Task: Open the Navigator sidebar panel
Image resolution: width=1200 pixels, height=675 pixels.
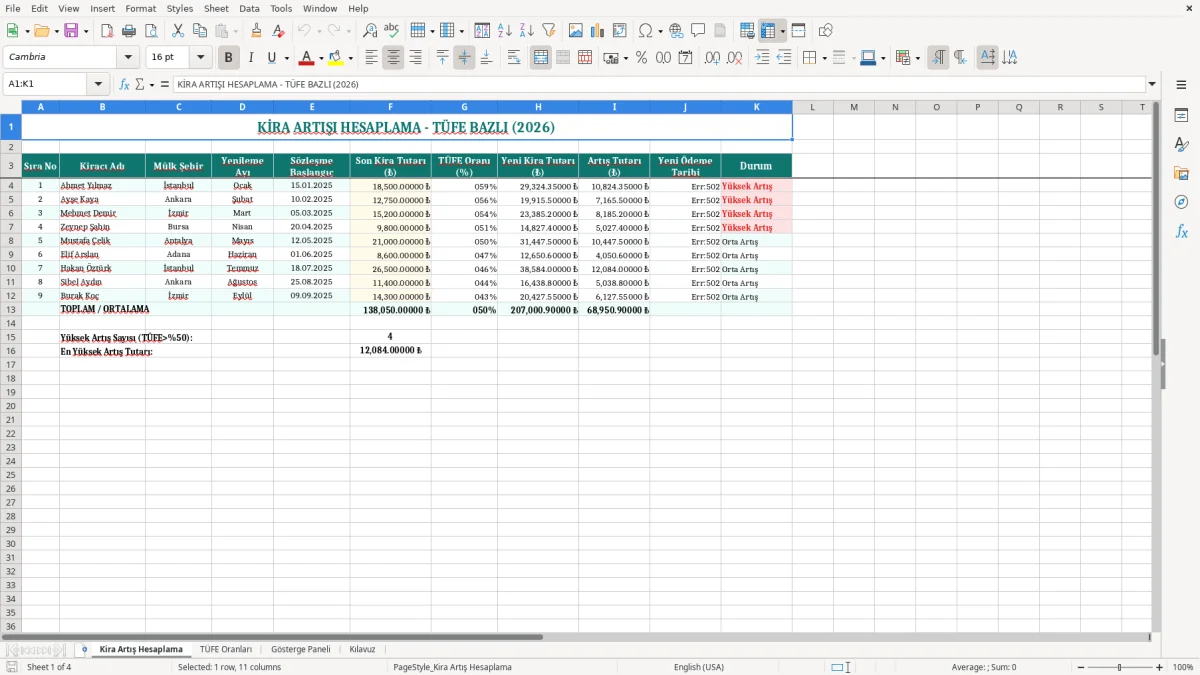Action: [1181, 202]
